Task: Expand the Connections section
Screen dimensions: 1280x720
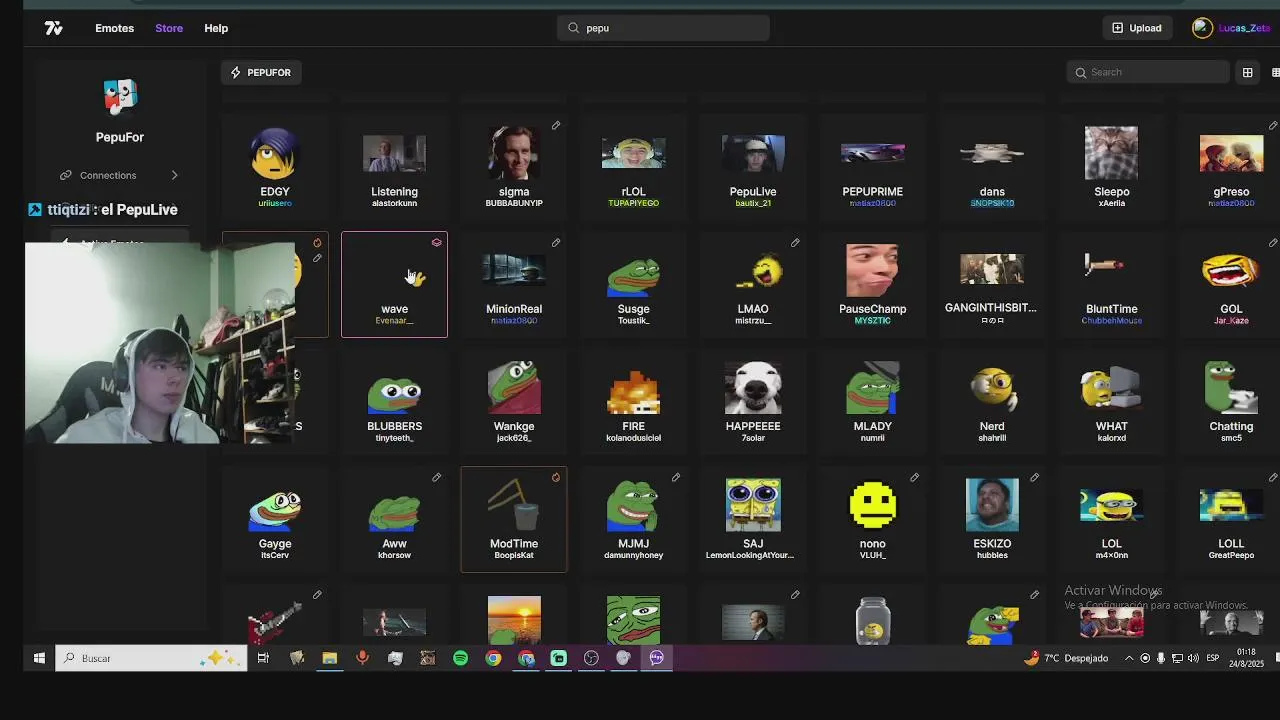Action: [119, 175]
